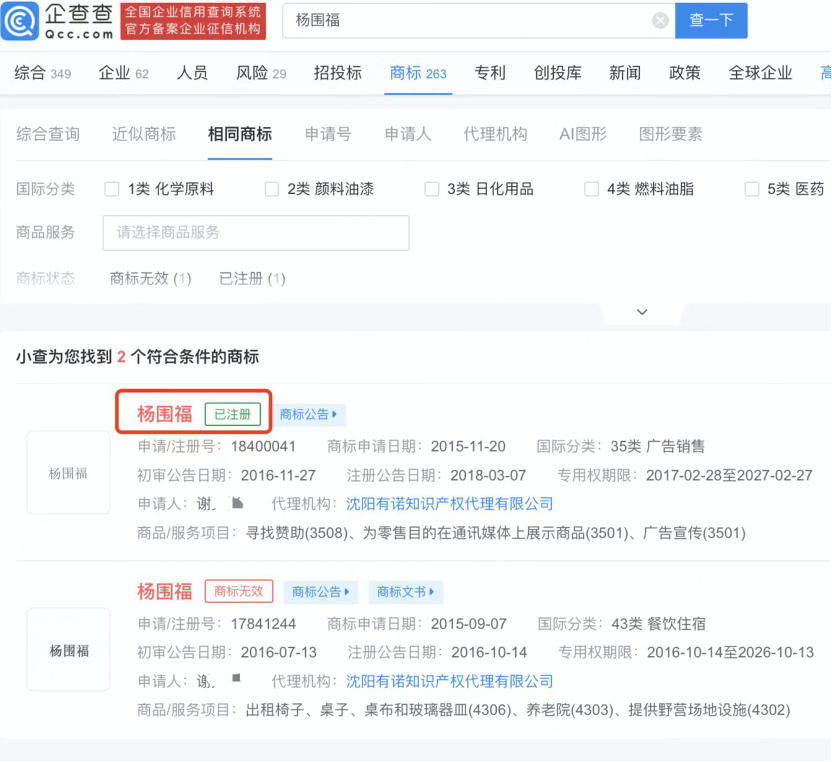Image resolution: width=832 pixels, height=762 pixels.
Task: Collapse the filter panel with the chevron
Action: (x=642, y=311)
